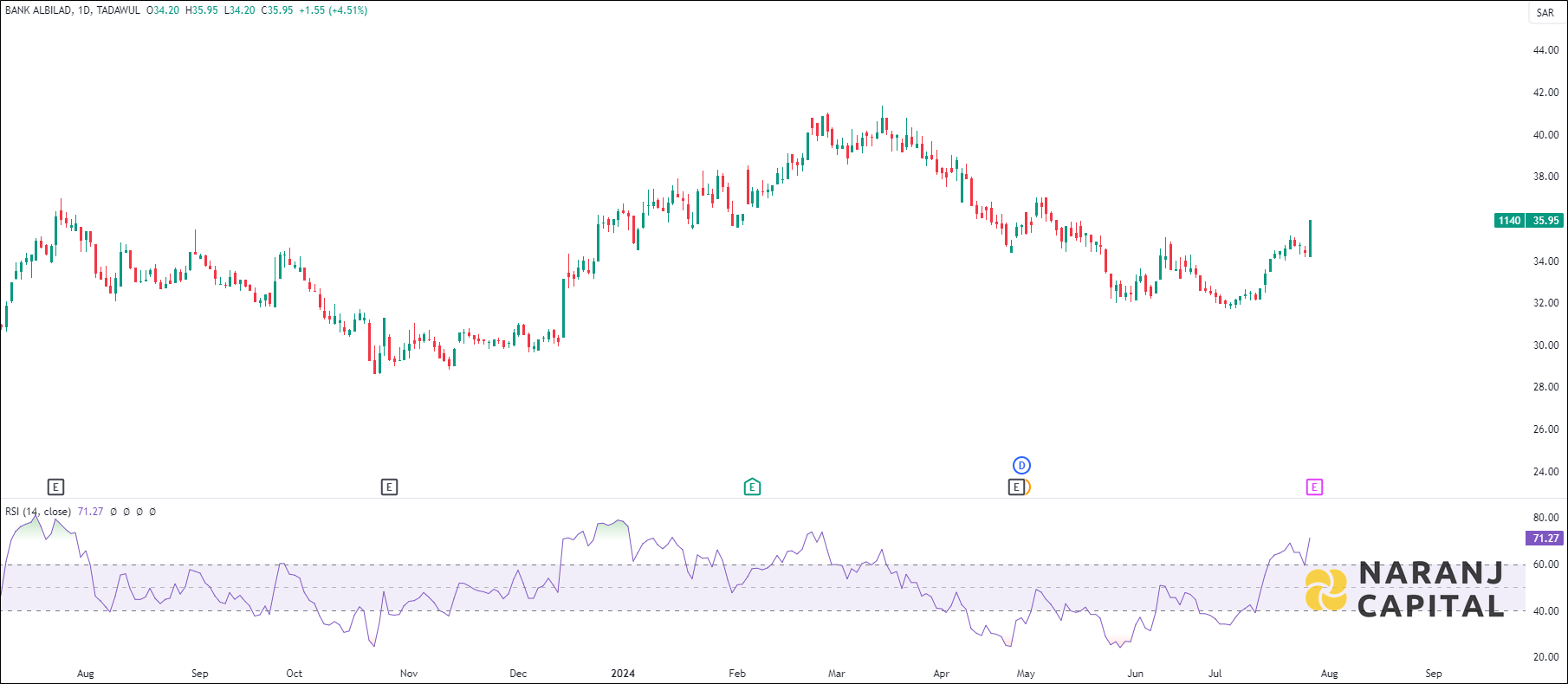This screenshot has height=684, width=1568.
Task: Click the O34.20 open value
Action: click(x=163, y=10)
